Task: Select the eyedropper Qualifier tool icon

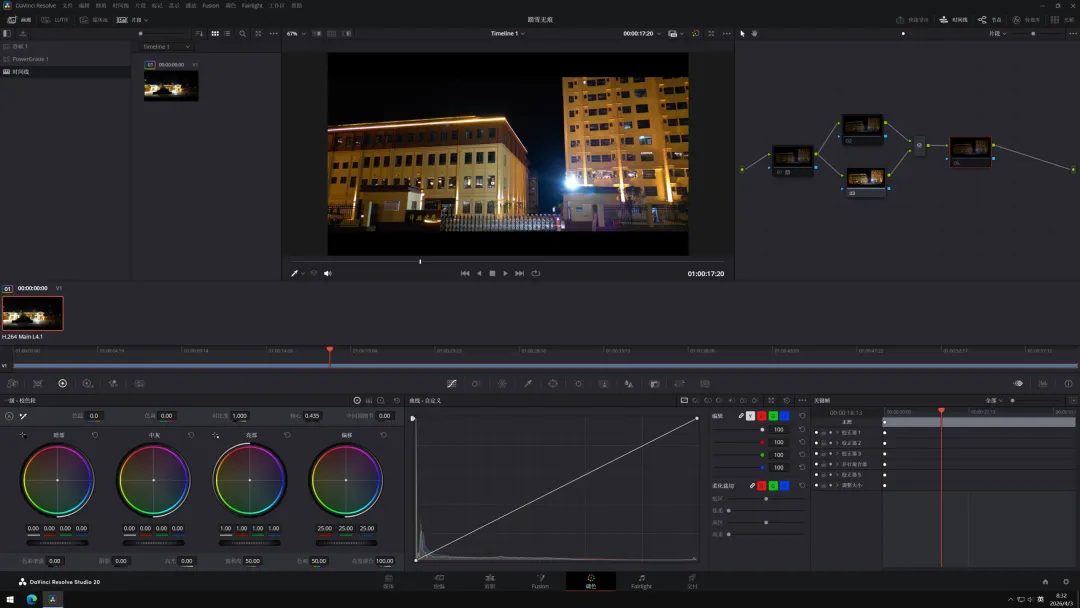Action: 528,383
